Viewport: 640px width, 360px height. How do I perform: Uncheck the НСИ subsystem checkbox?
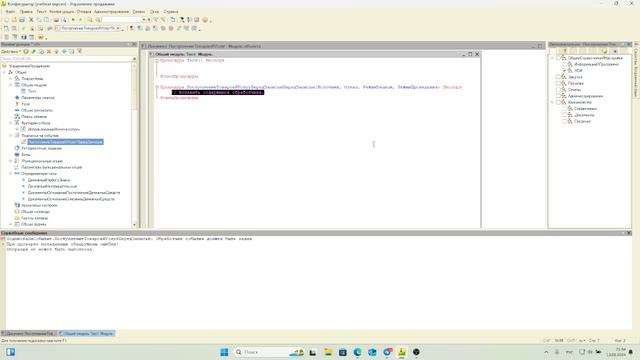pyautogui.click(x=565, y=71)
